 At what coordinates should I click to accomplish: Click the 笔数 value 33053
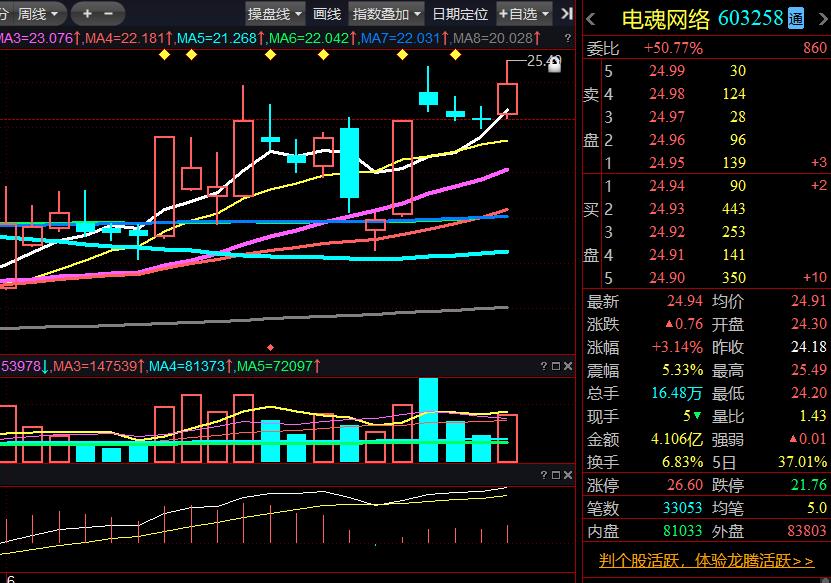pyautogui.click(x=683, y=508)
